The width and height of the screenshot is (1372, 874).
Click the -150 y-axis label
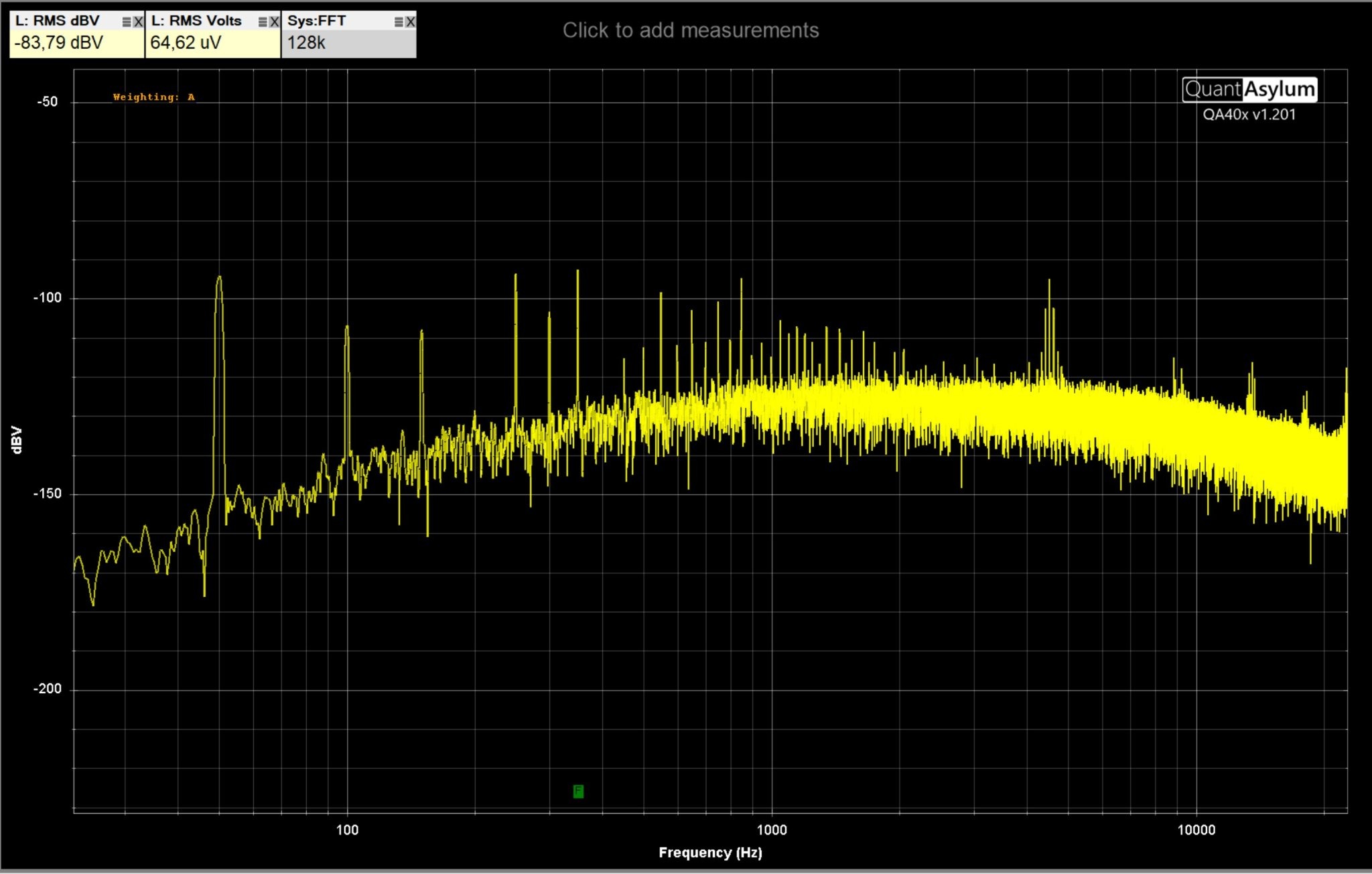coord(47,494)
